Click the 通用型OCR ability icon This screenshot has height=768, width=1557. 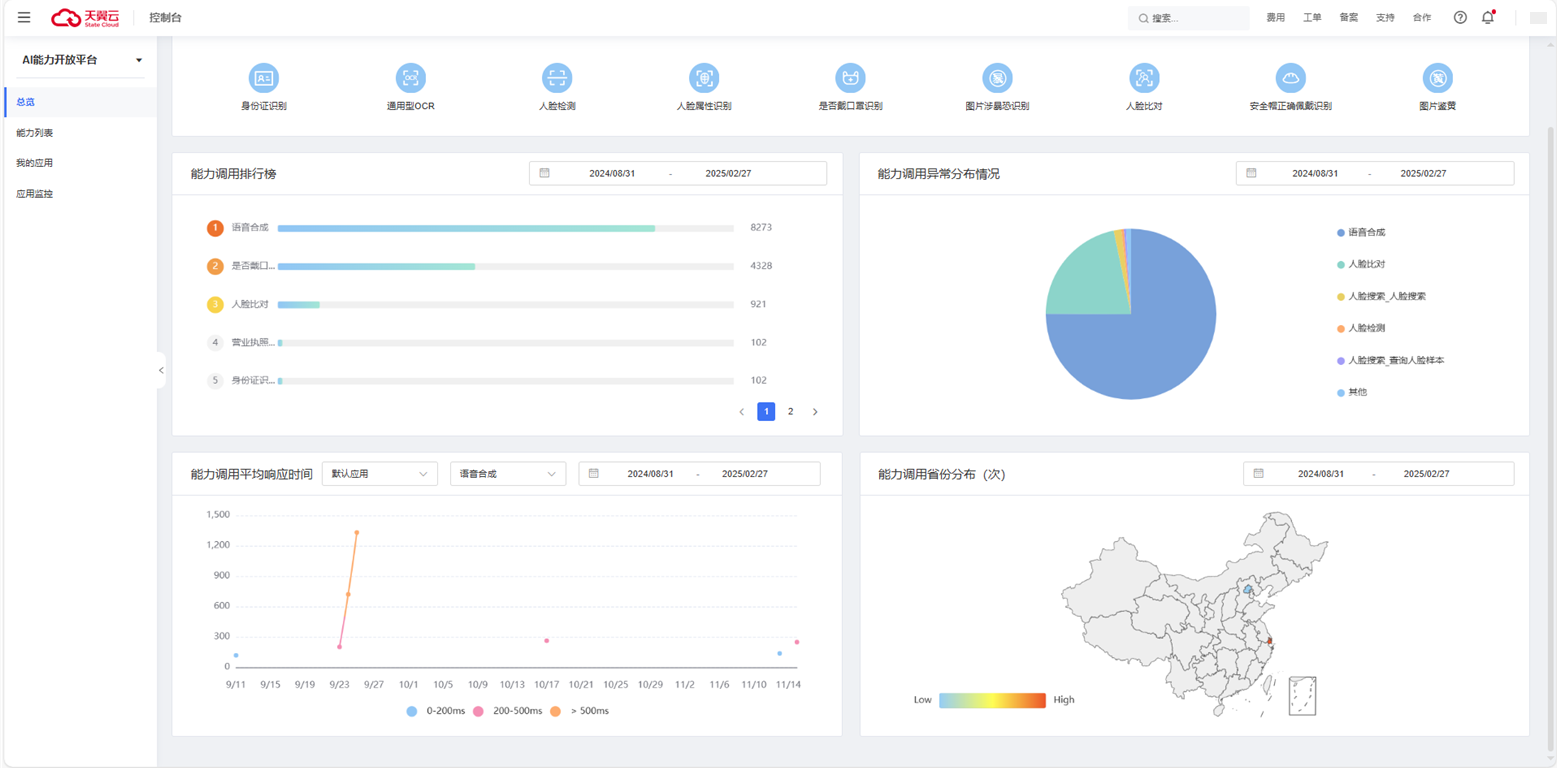tap(411, 78)
